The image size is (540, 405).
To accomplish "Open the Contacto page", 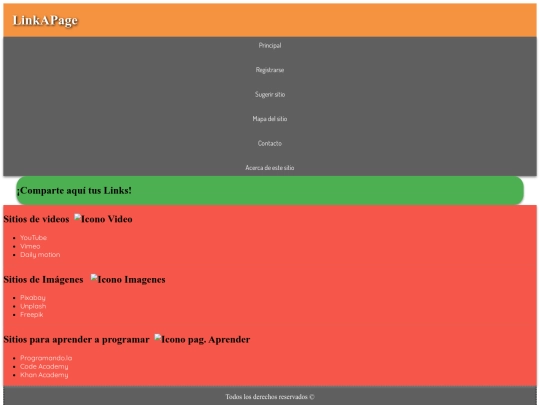I will (270, 143).
